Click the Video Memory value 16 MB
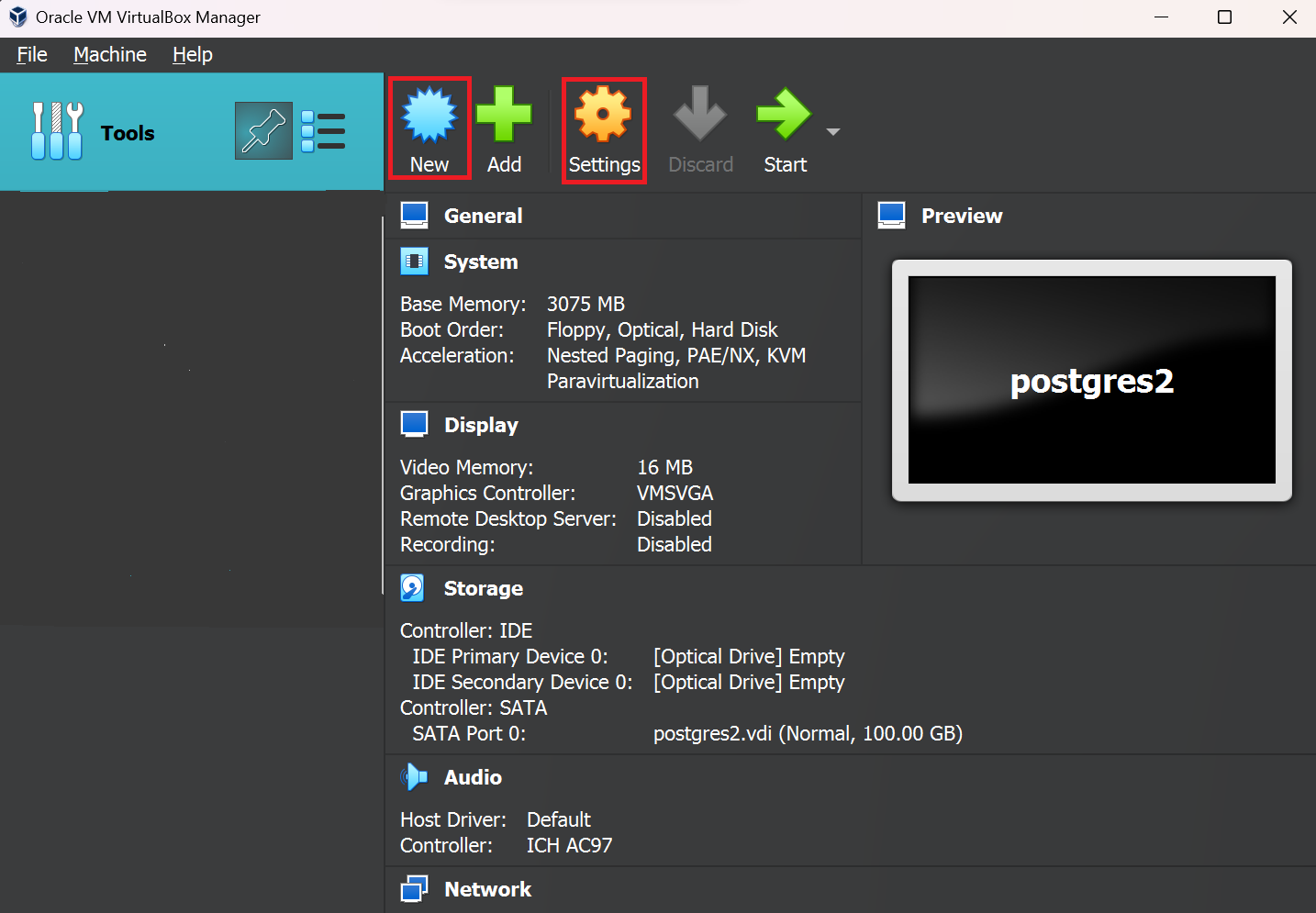 tap(665, 467)
